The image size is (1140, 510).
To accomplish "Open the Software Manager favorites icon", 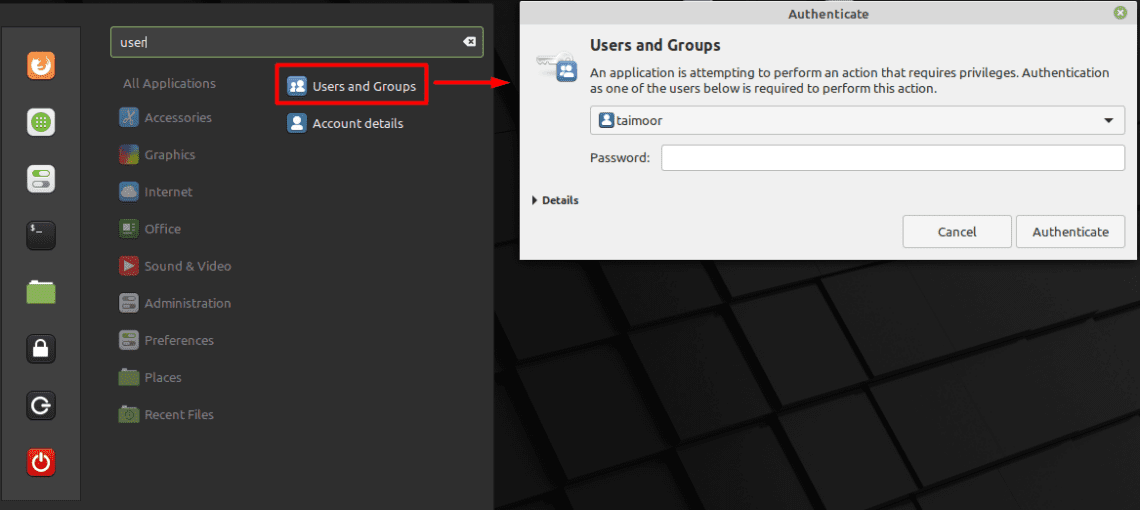I will click(x=41, y=122).
